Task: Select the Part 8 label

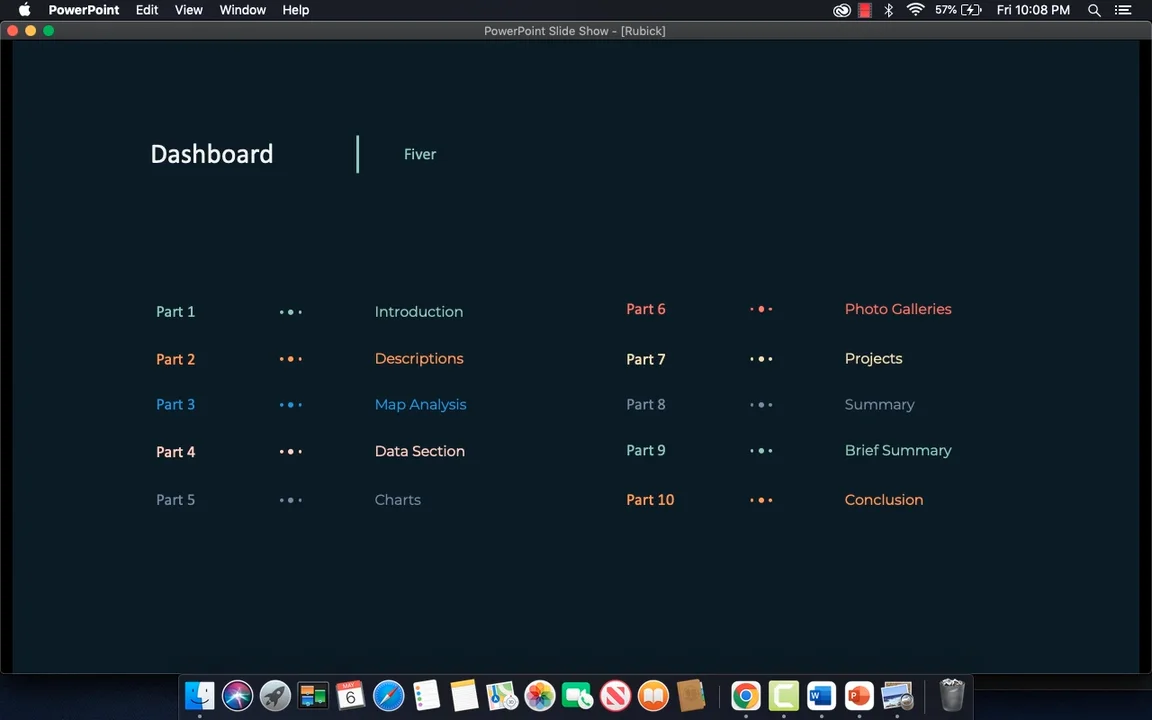Action: click(646, 405)
